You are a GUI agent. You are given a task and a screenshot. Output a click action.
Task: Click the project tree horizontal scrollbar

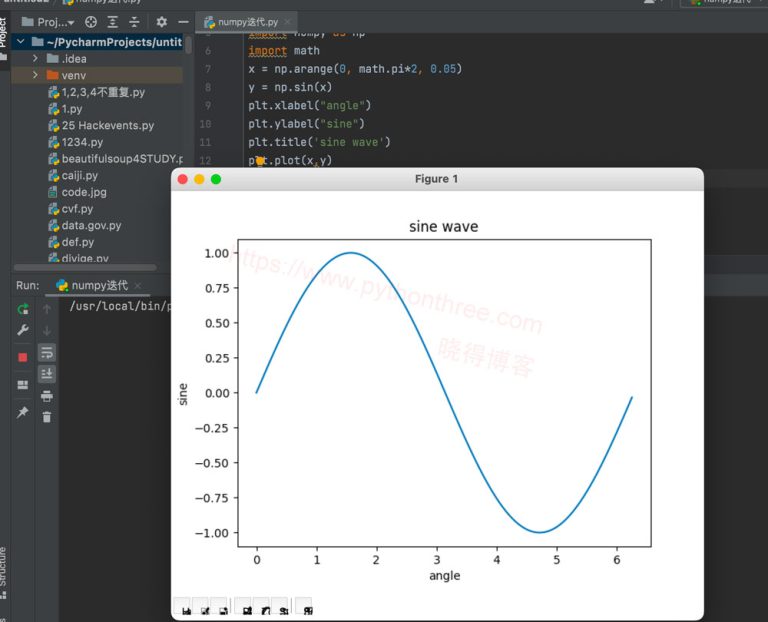coord(84,267)
